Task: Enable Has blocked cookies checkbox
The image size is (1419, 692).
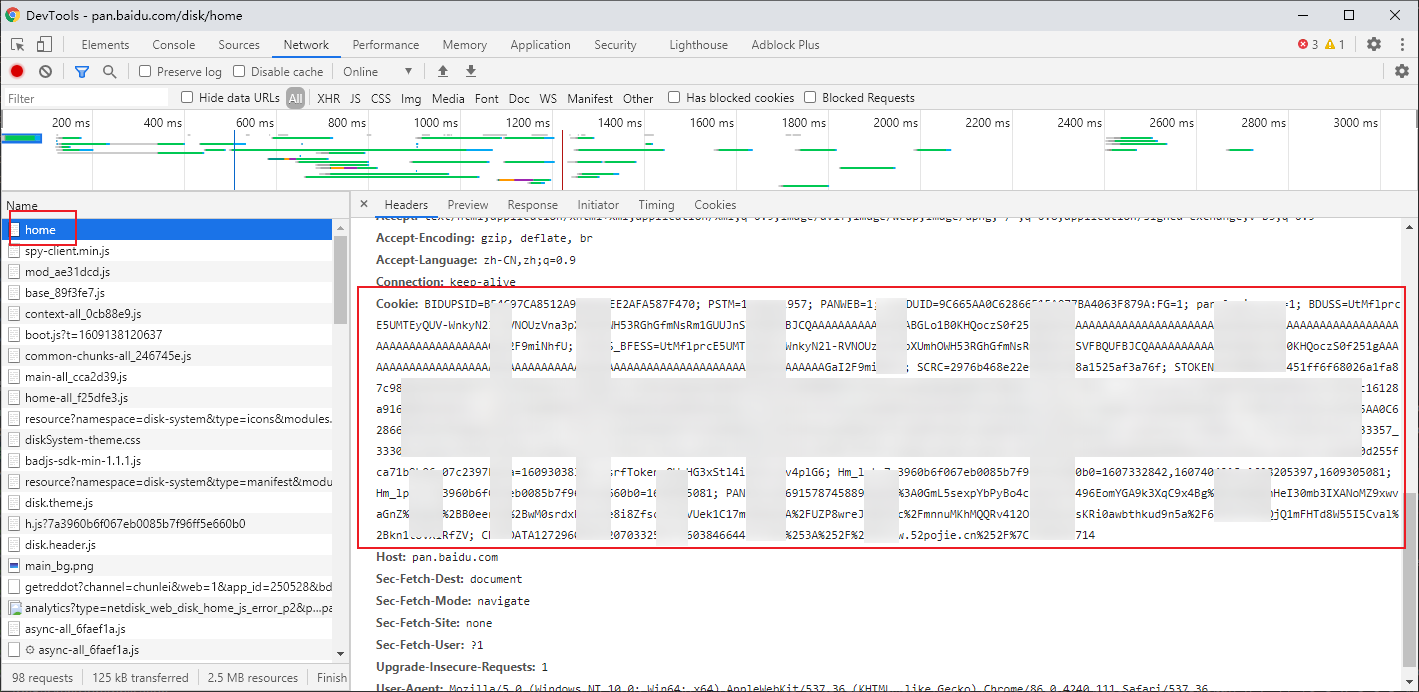Action: click(674, 97)
